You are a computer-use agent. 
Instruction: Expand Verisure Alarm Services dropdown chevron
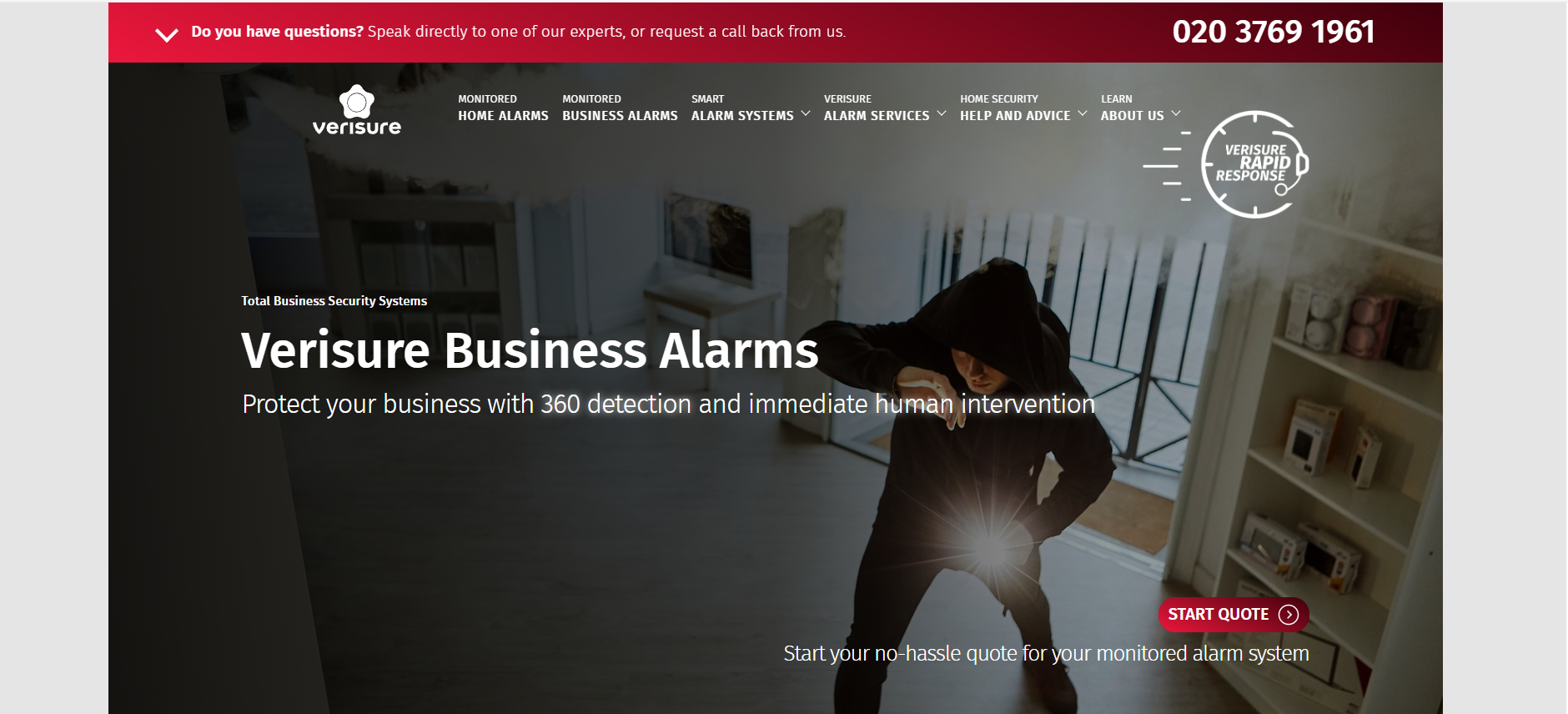(x=942, y=113)
